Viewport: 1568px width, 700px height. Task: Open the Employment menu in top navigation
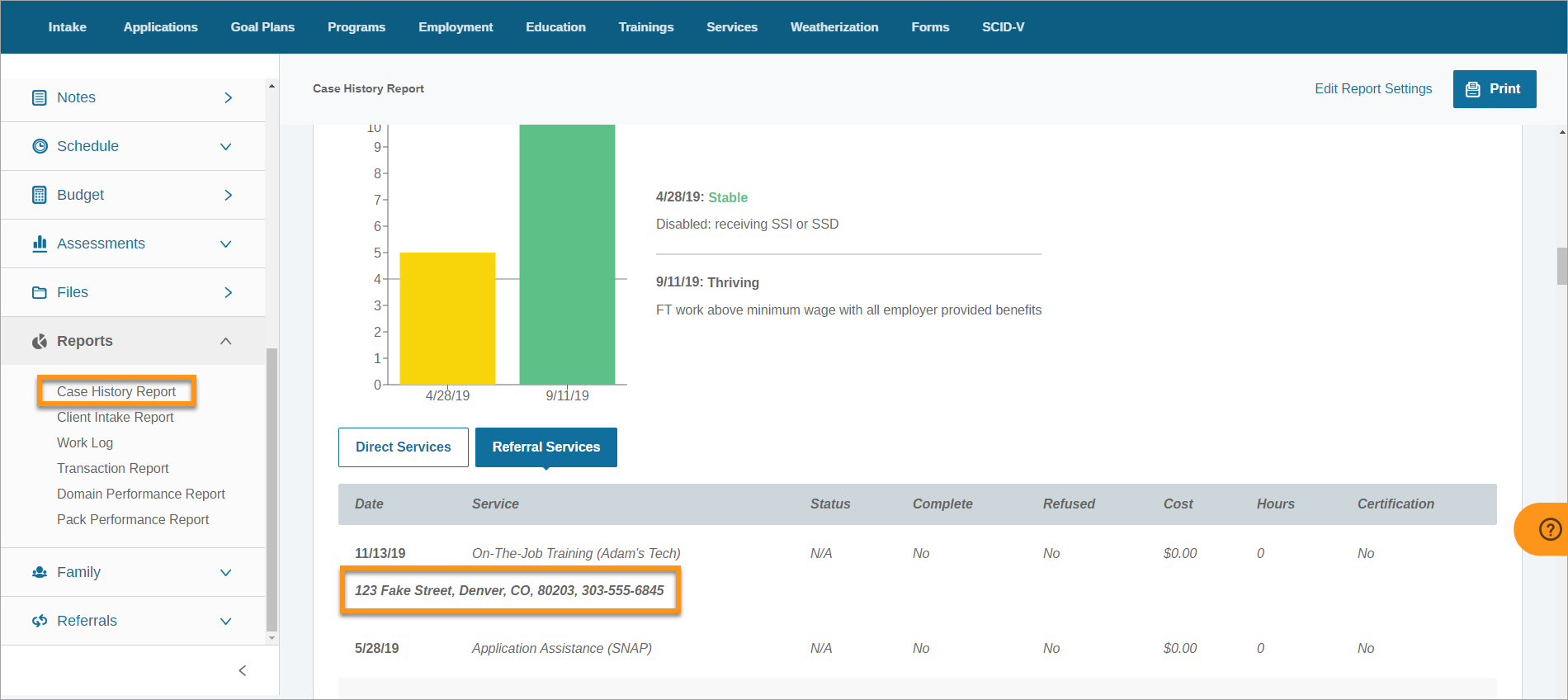pyautogui.click(x=455, y=27)
